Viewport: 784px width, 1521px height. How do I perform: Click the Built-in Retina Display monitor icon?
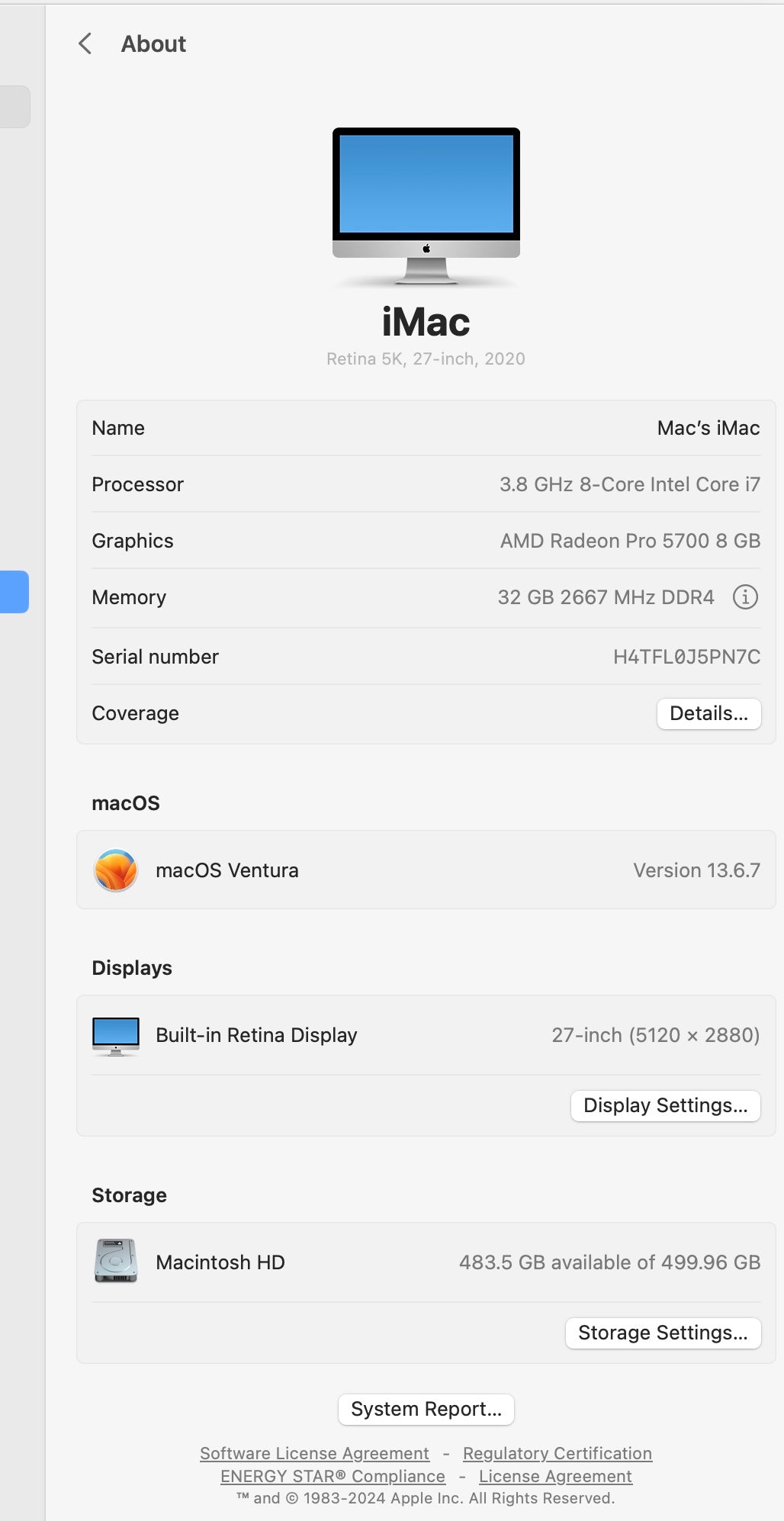click(x=116, y=1036)
